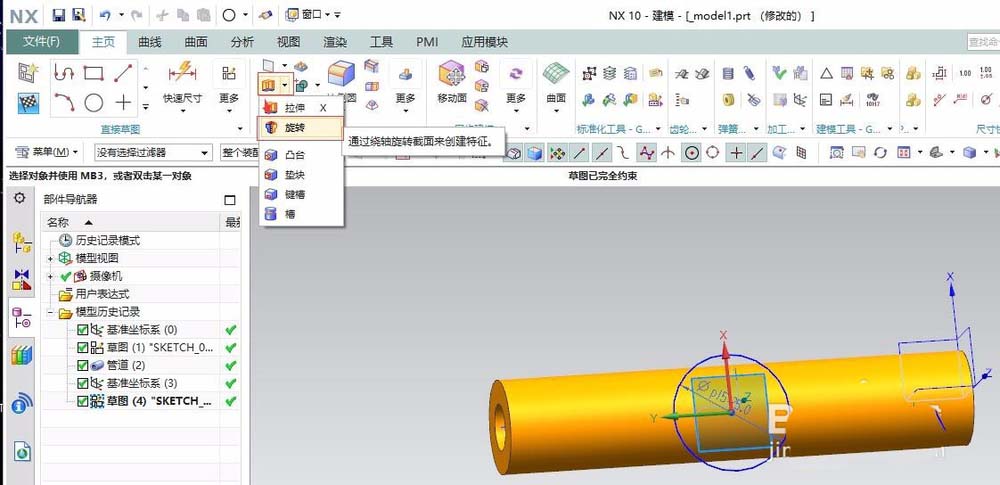The image size is (1000, 485).
Task: Start a new sketch with the Sketch icon
Action: tap(28, 72)
